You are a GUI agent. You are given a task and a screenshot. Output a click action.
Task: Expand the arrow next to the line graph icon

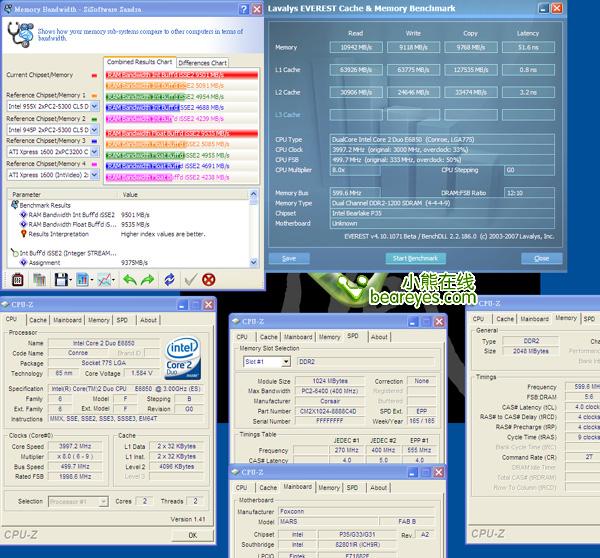[x=113, y=281]
